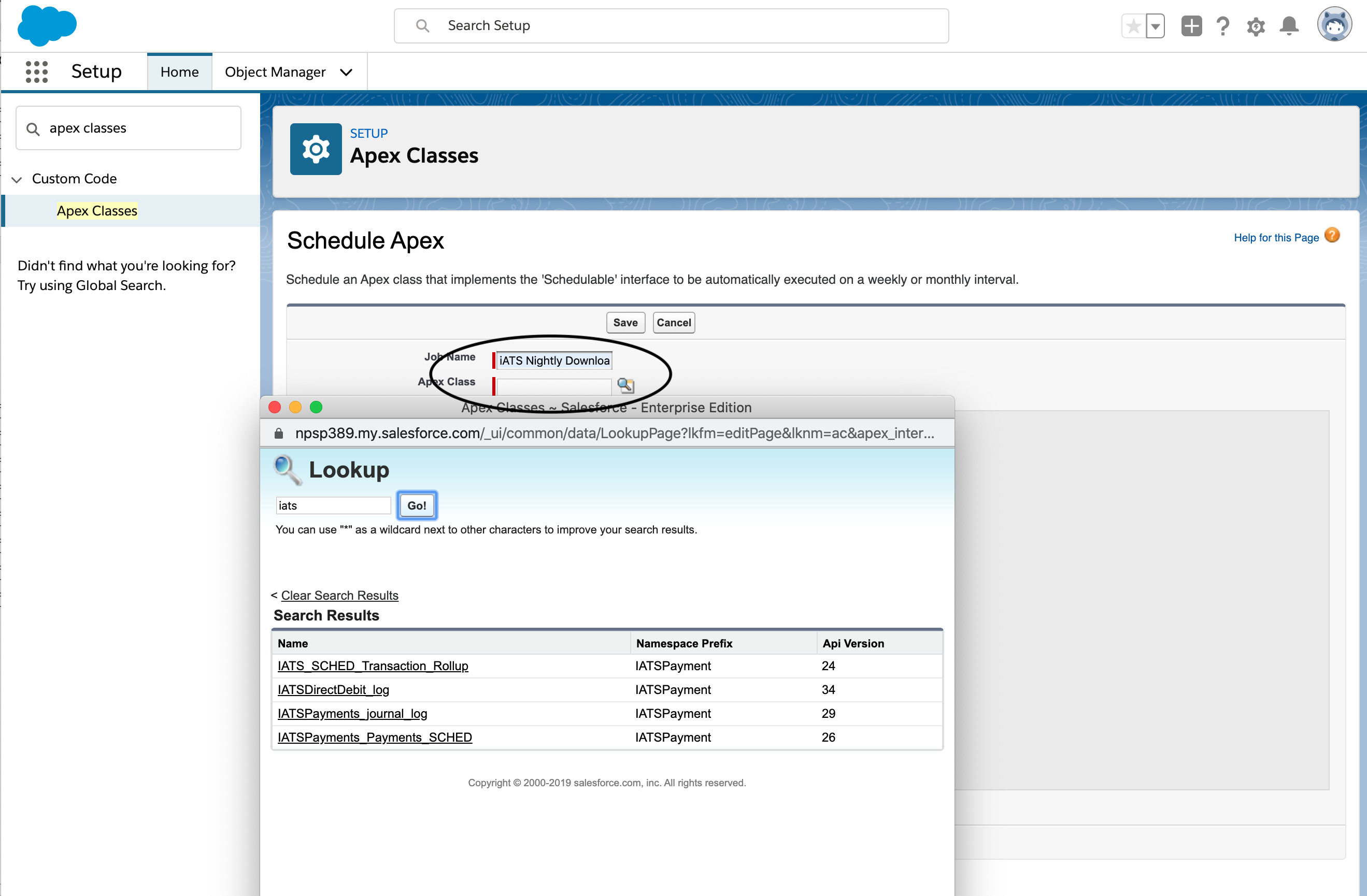The height and width of the screenshot is (896, 1367).
Task: Click the favorites star icon
Action: pos(1133,26)
